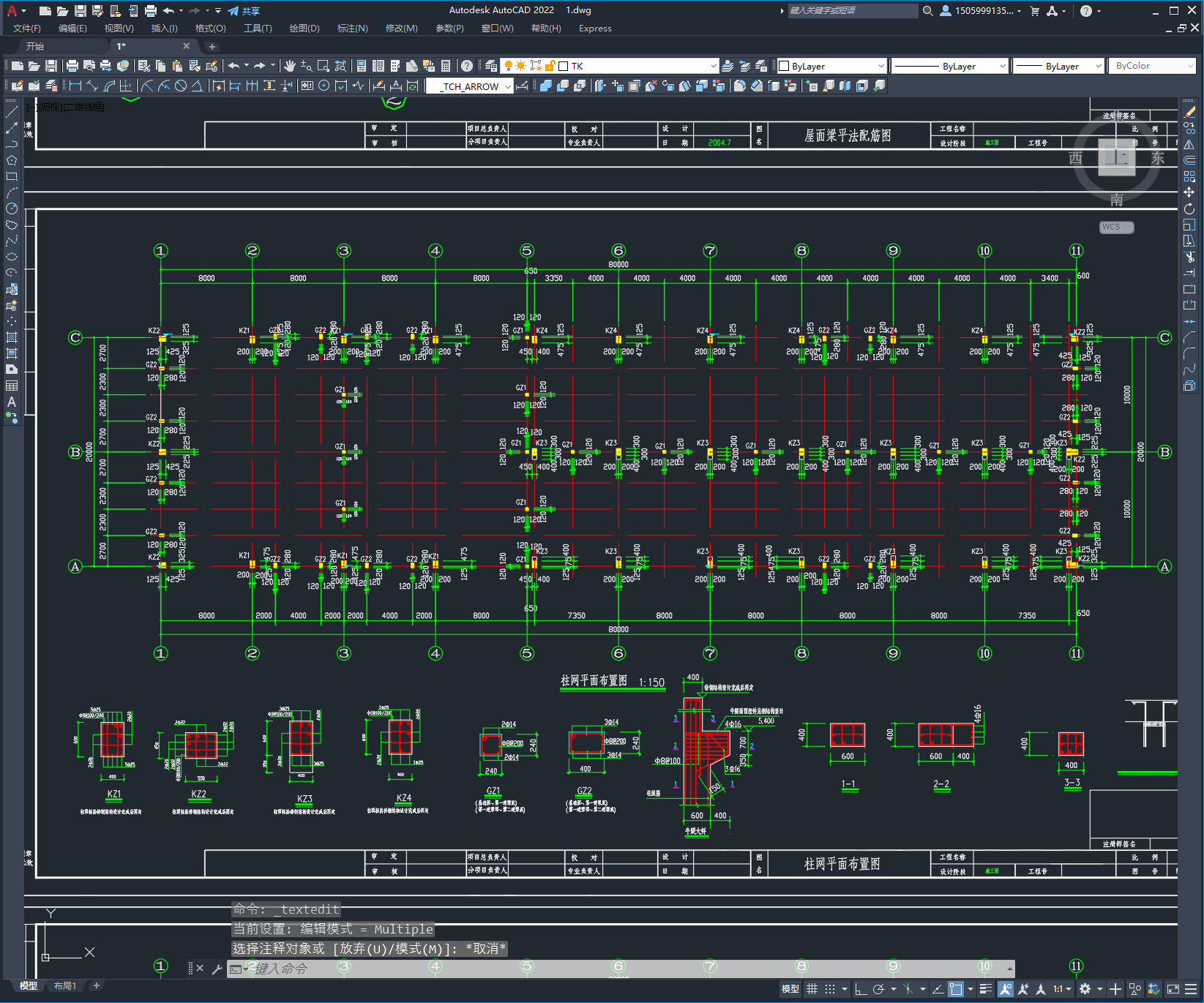This screenshot has height=1003, width=1204.
Task: Click the Autodesk App Store cart icon
Action: [1034, 11]
